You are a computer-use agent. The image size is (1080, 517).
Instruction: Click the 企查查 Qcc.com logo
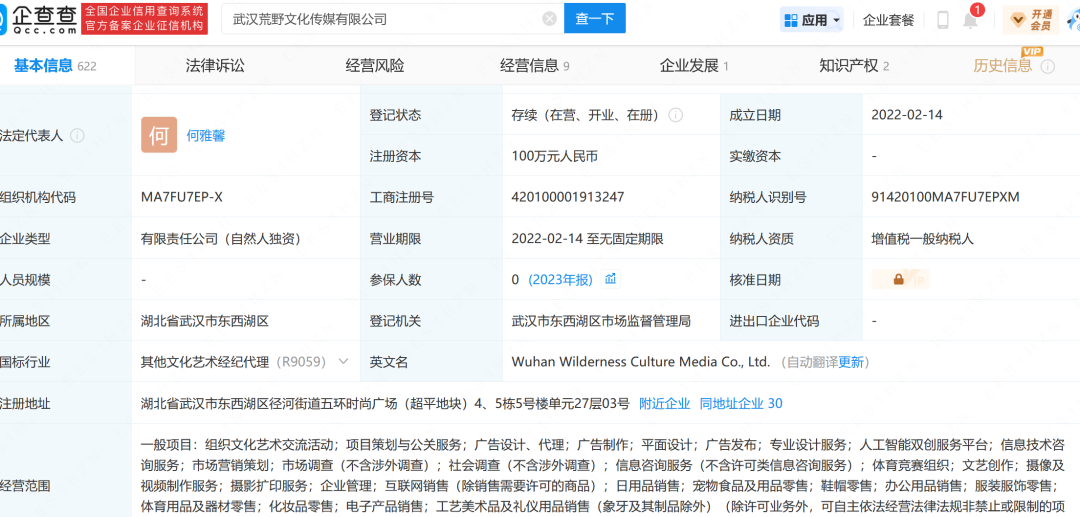coord(39,19)
